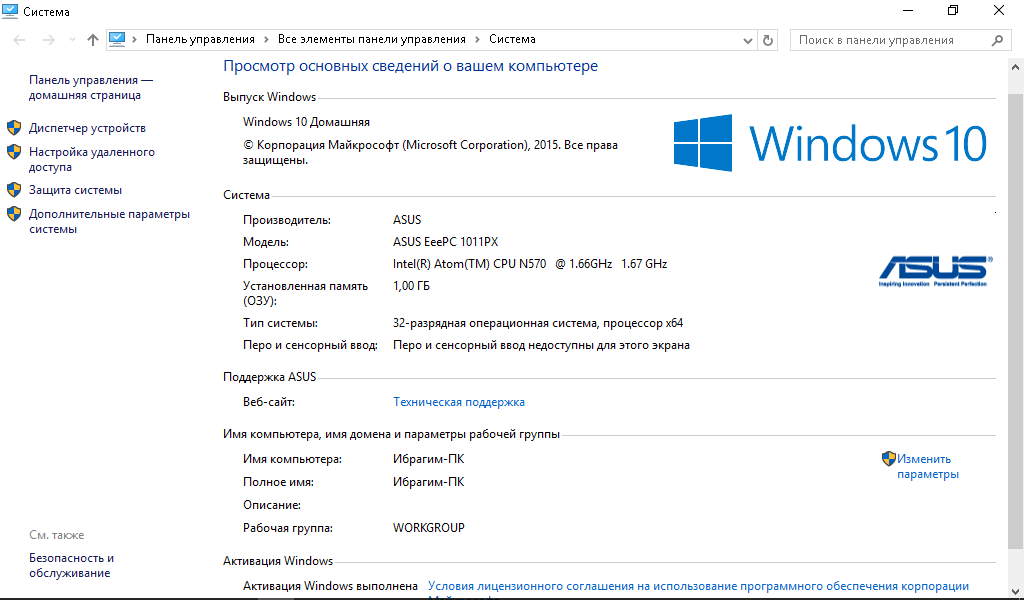Viewport: 1024px width, 600px height.
Task: Click 'Изменить параметры' link
Action: (x=927, y=467)
